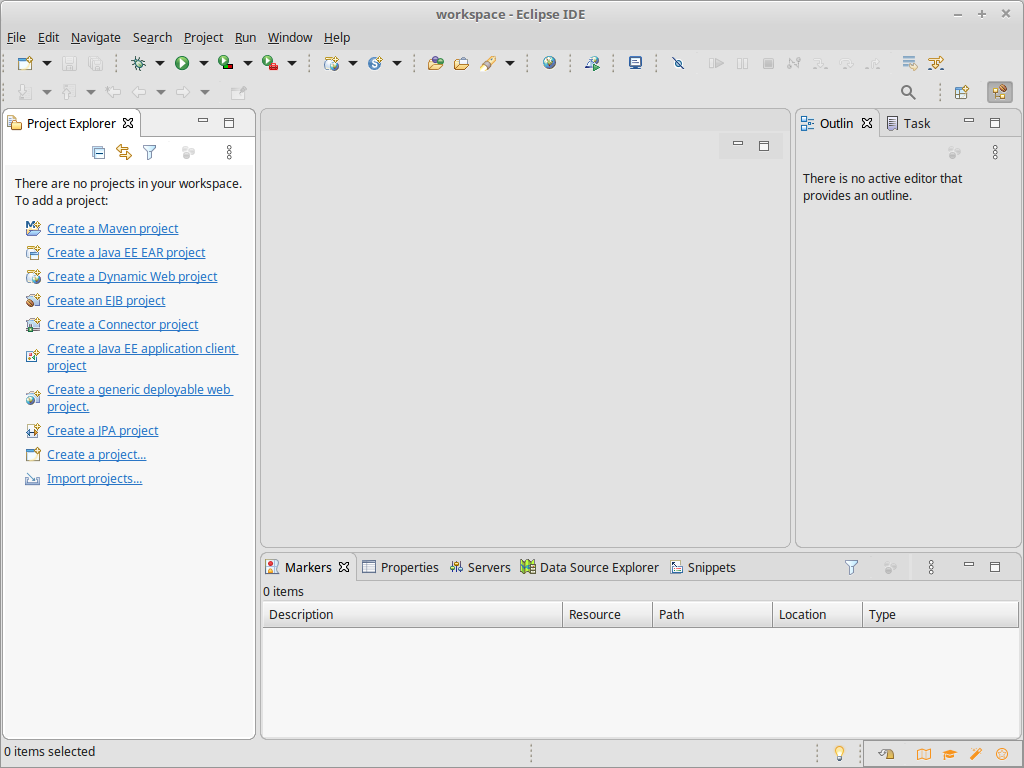This screenshot has width=1024, height=768.
Task: Open the Skip All Breakpoints toggle icon
Action: (x=678, y=62)
